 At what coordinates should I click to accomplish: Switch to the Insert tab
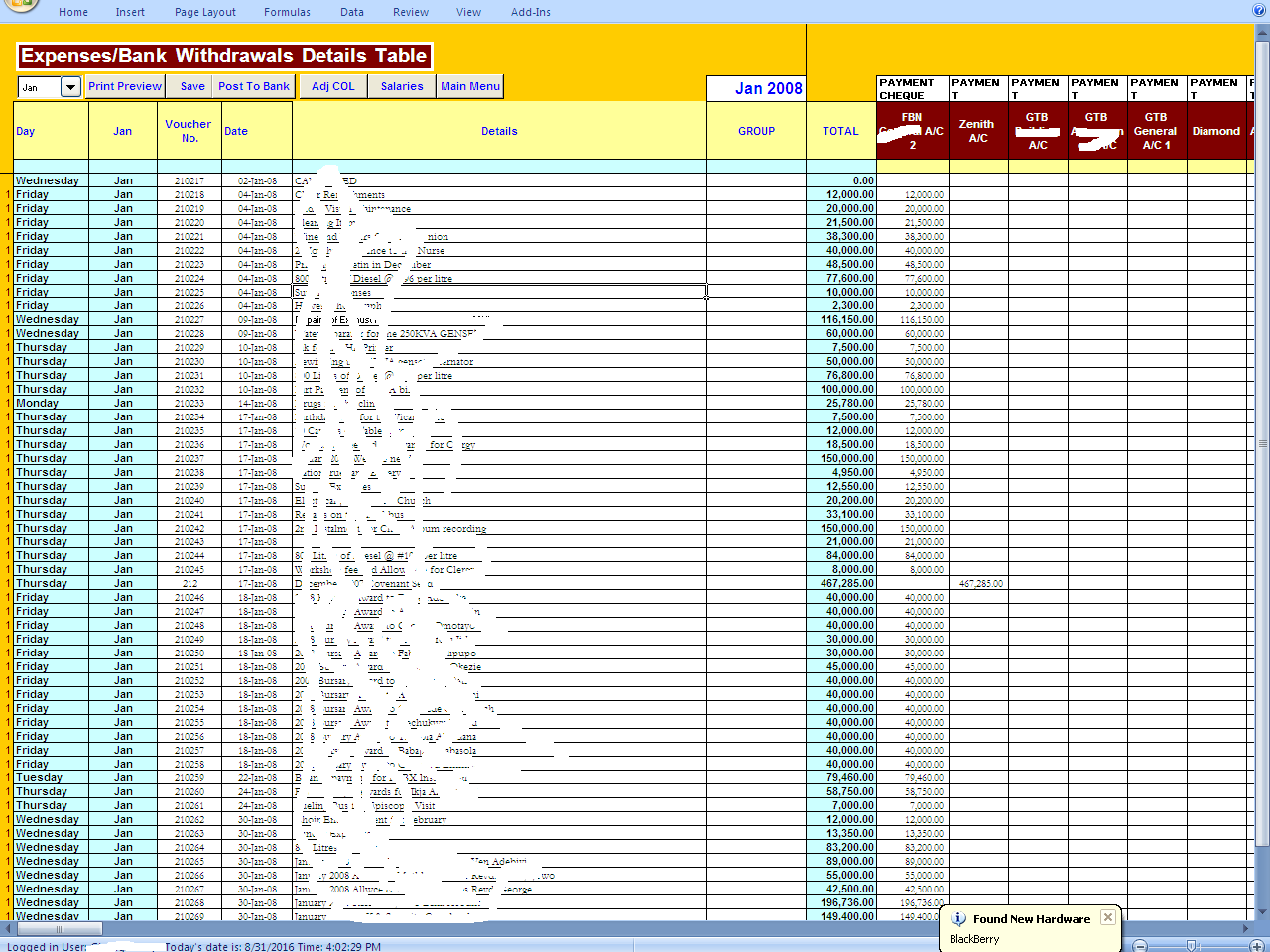point(130,12)
